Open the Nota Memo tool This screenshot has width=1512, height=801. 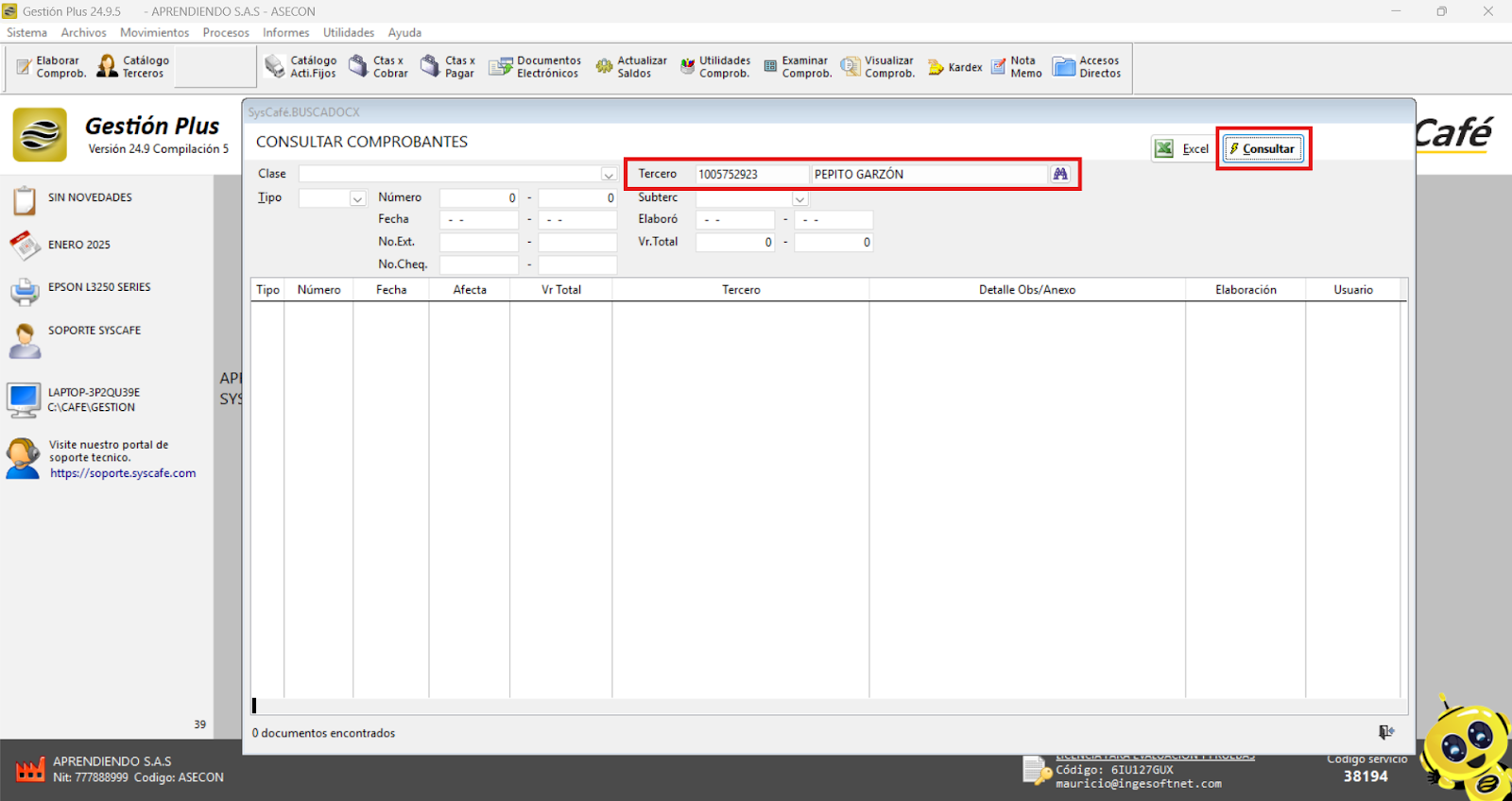click(x=1016, y=67)
